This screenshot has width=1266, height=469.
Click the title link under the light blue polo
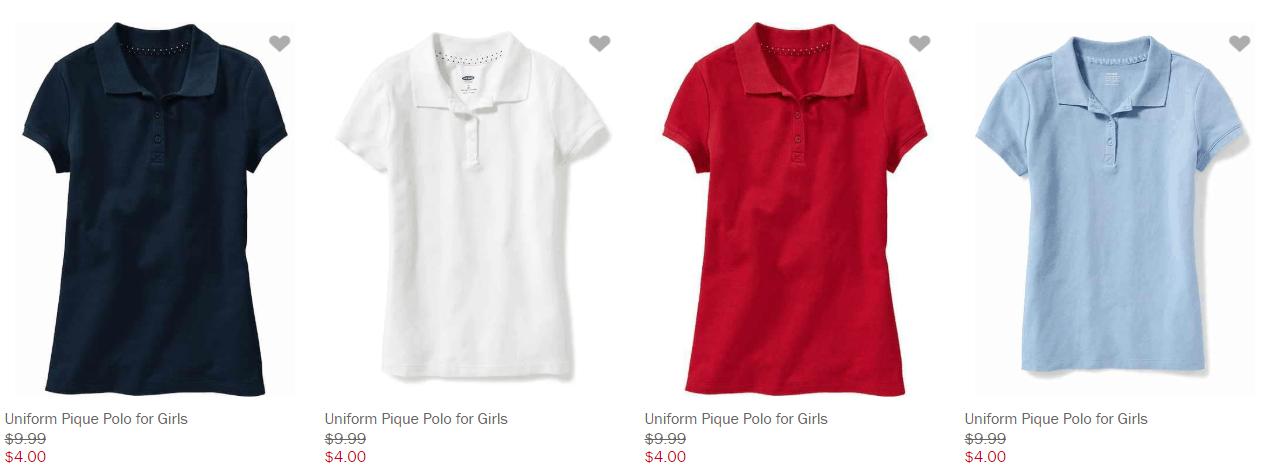(1056, 419)
